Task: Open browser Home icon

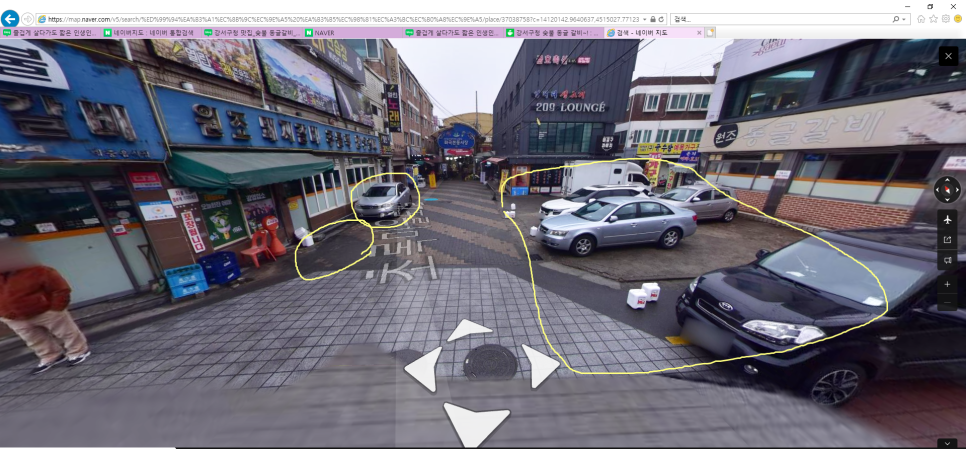Action: (x=921, y=19)
